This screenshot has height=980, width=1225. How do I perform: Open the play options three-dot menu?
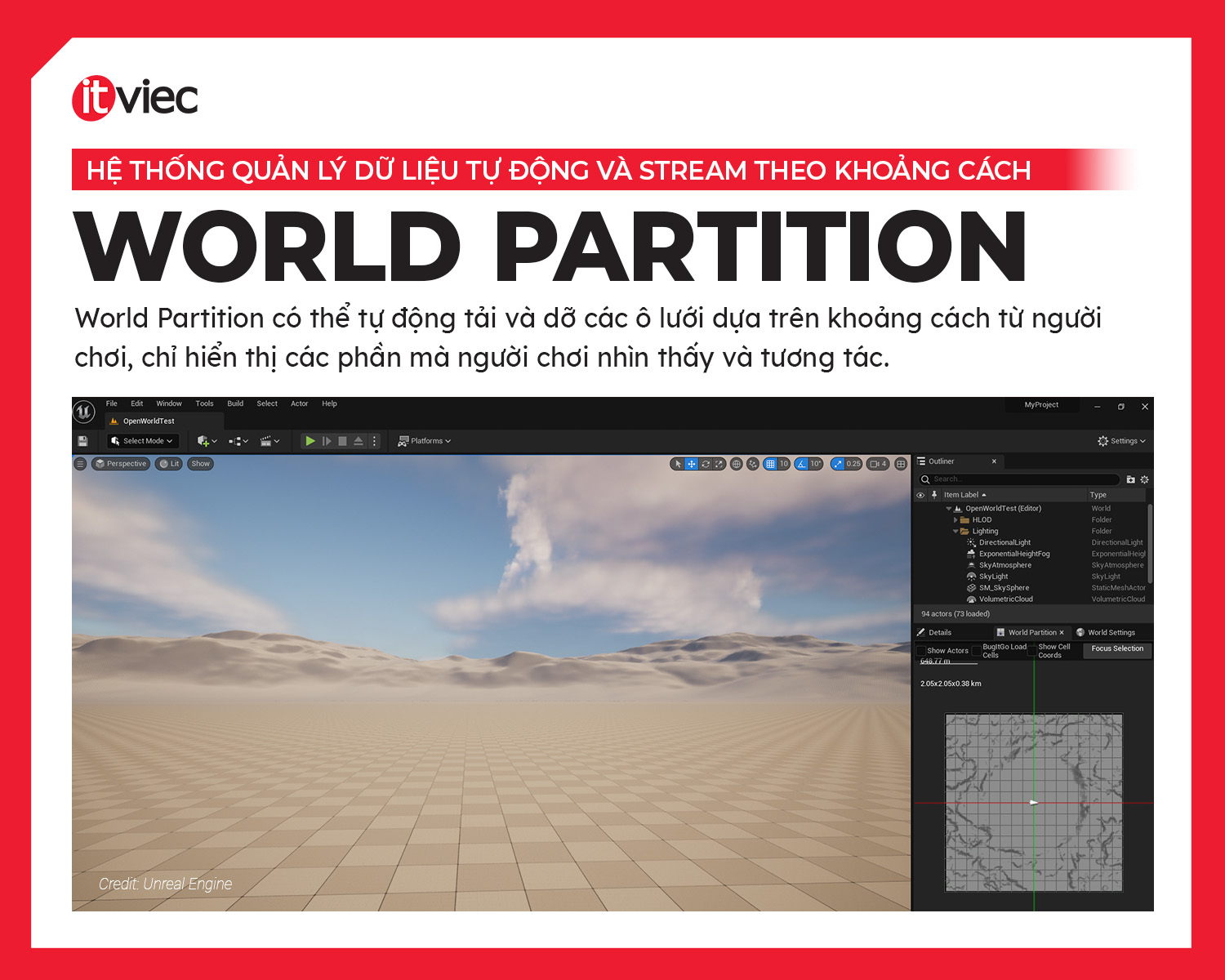375,441
